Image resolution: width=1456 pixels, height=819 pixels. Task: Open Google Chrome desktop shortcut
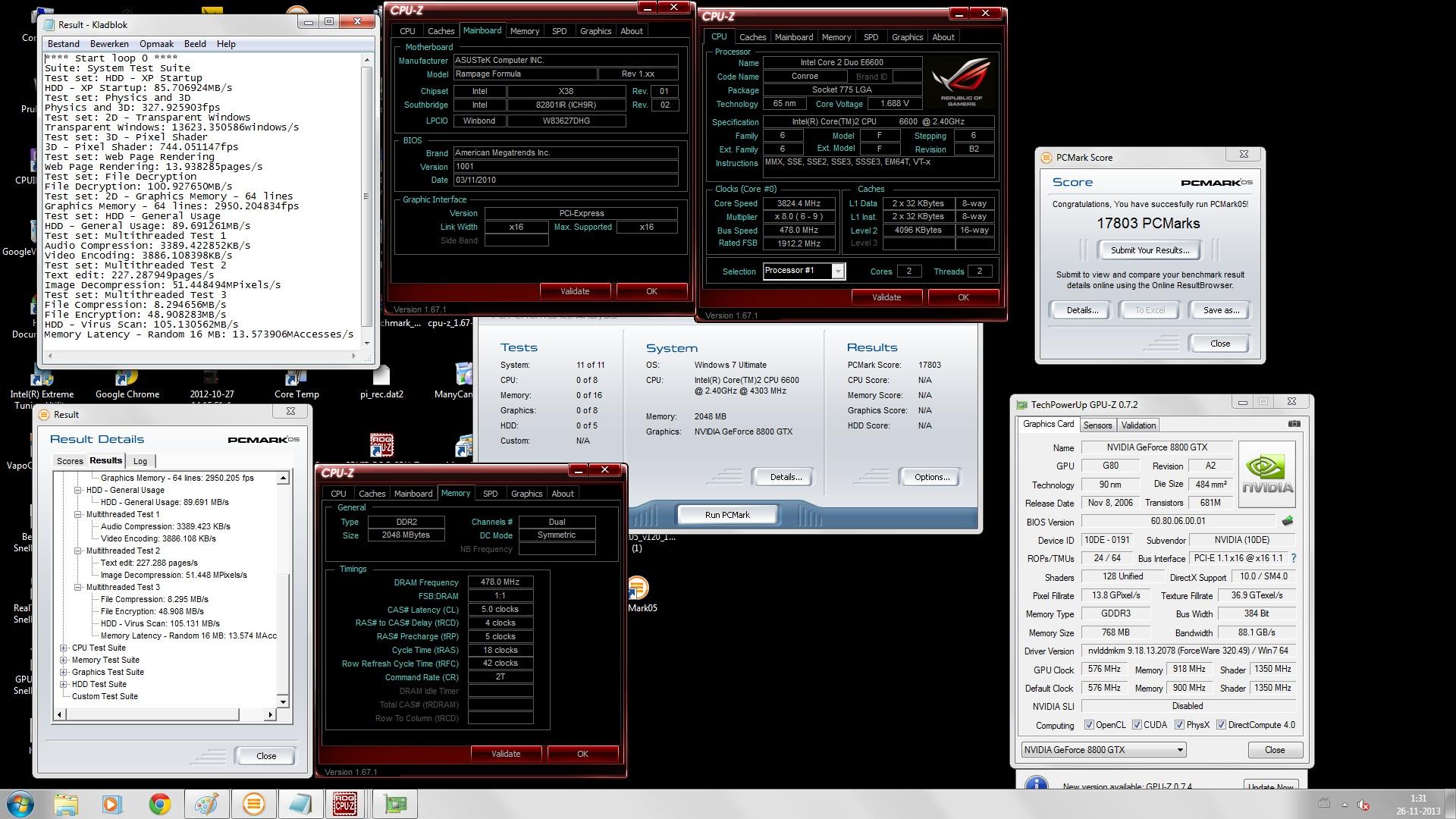[127, 383]
